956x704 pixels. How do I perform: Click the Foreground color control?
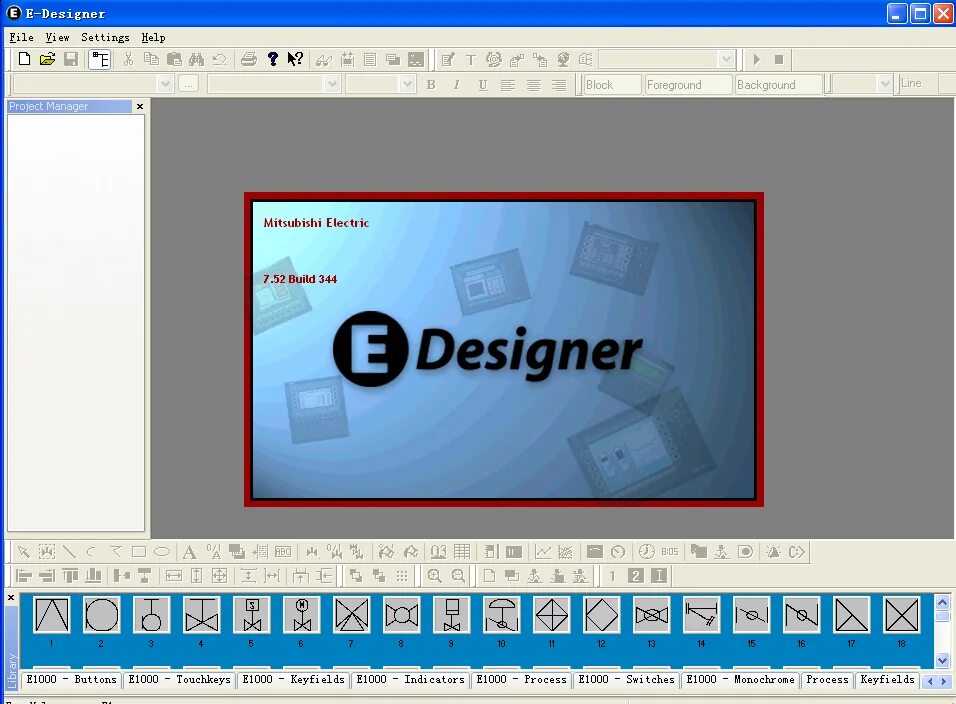pos(687,84)
